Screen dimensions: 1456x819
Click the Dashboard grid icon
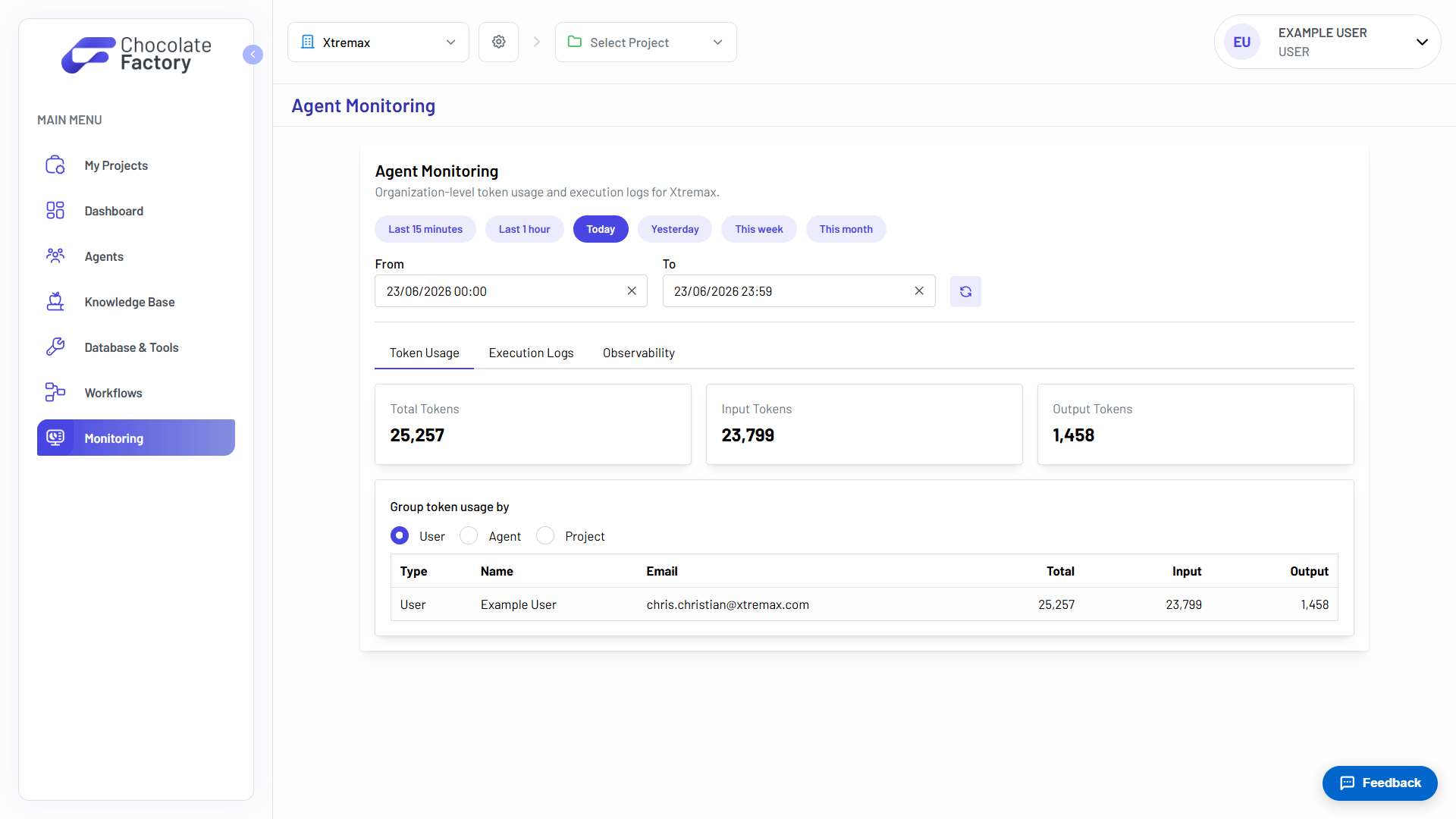point(55,211)
